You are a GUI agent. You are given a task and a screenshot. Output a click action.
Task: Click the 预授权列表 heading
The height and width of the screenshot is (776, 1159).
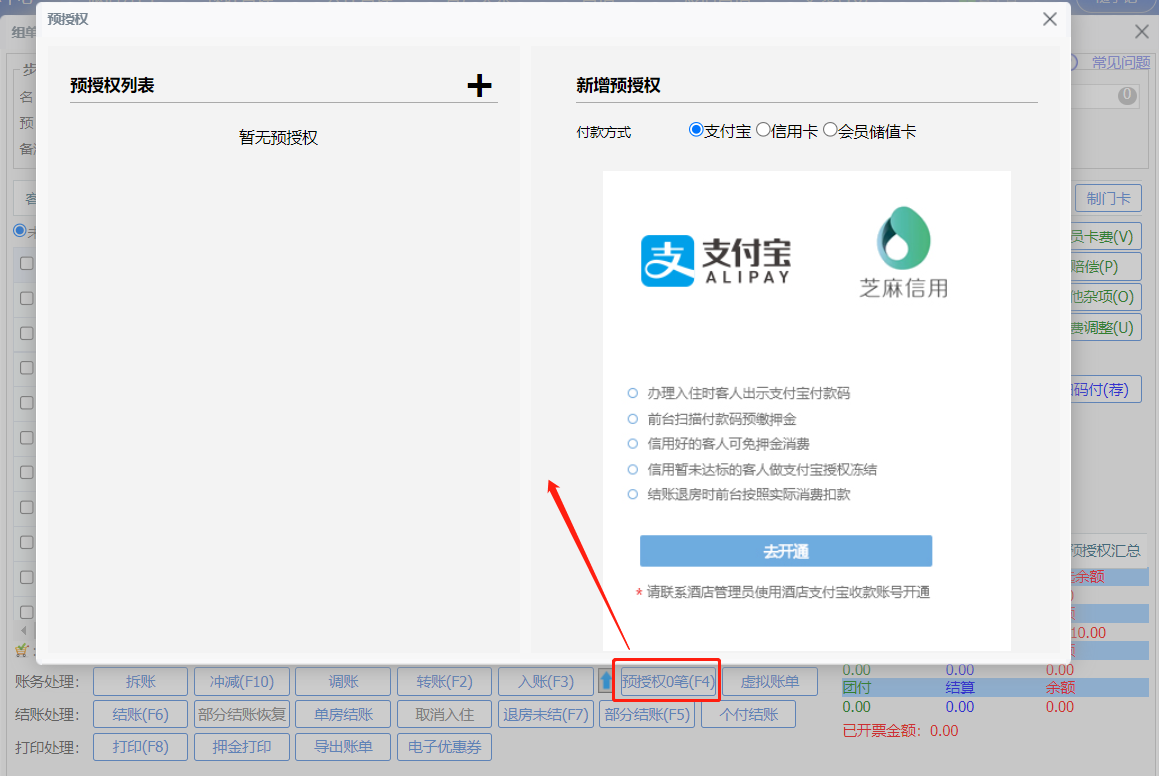point(112,86)
